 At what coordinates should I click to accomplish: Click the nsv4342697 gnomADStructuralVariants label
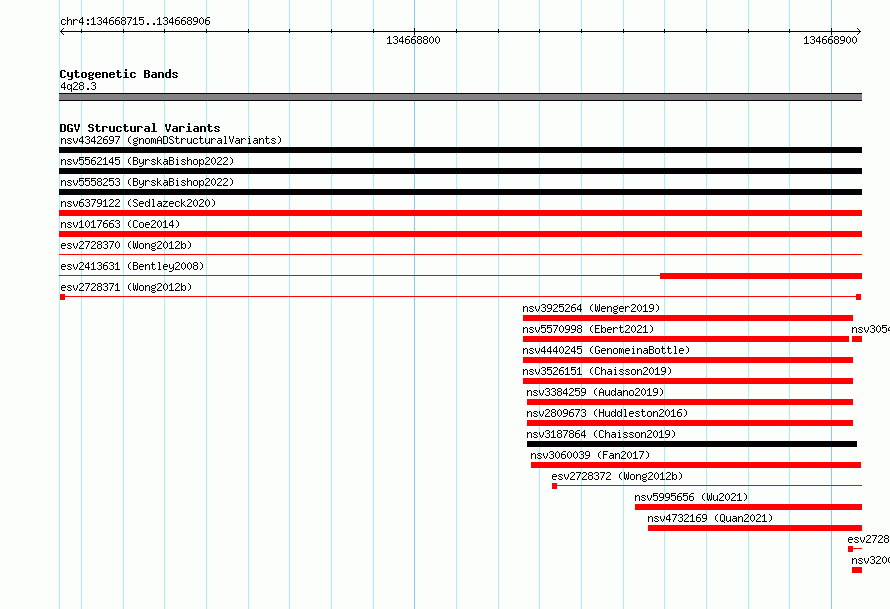(171, 140)
